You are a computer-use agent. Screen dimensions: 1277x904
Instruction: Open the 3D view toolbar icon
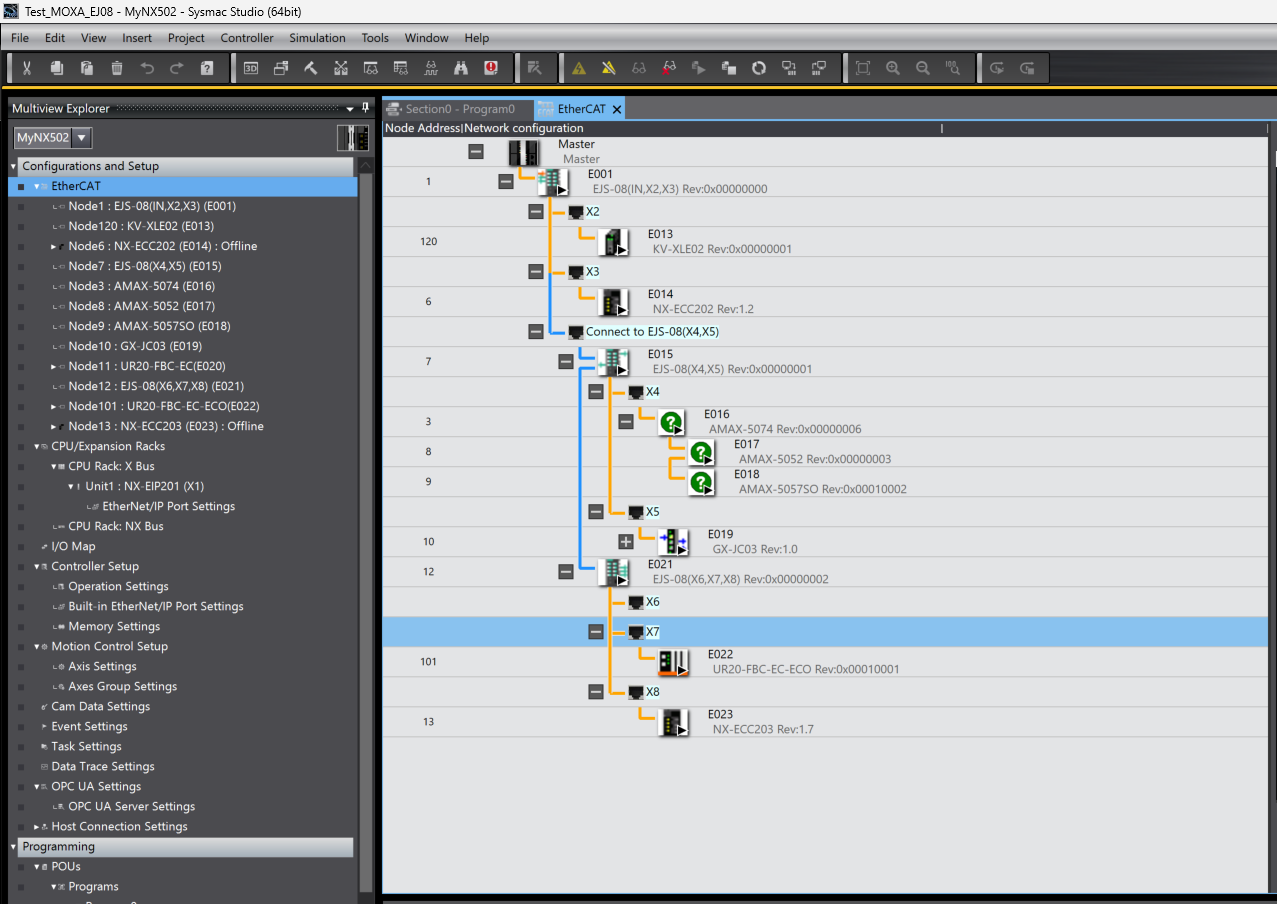pos(251,68)
